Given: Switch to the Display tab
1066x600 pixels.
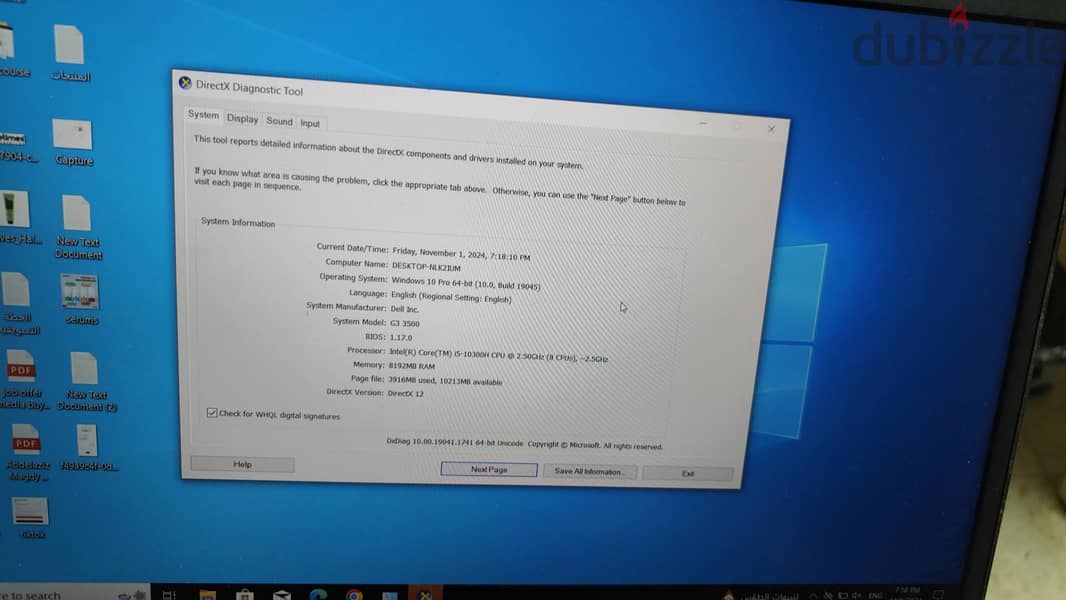Looking at the screenshot, I should pyautogui.click(x=243, y=119).
